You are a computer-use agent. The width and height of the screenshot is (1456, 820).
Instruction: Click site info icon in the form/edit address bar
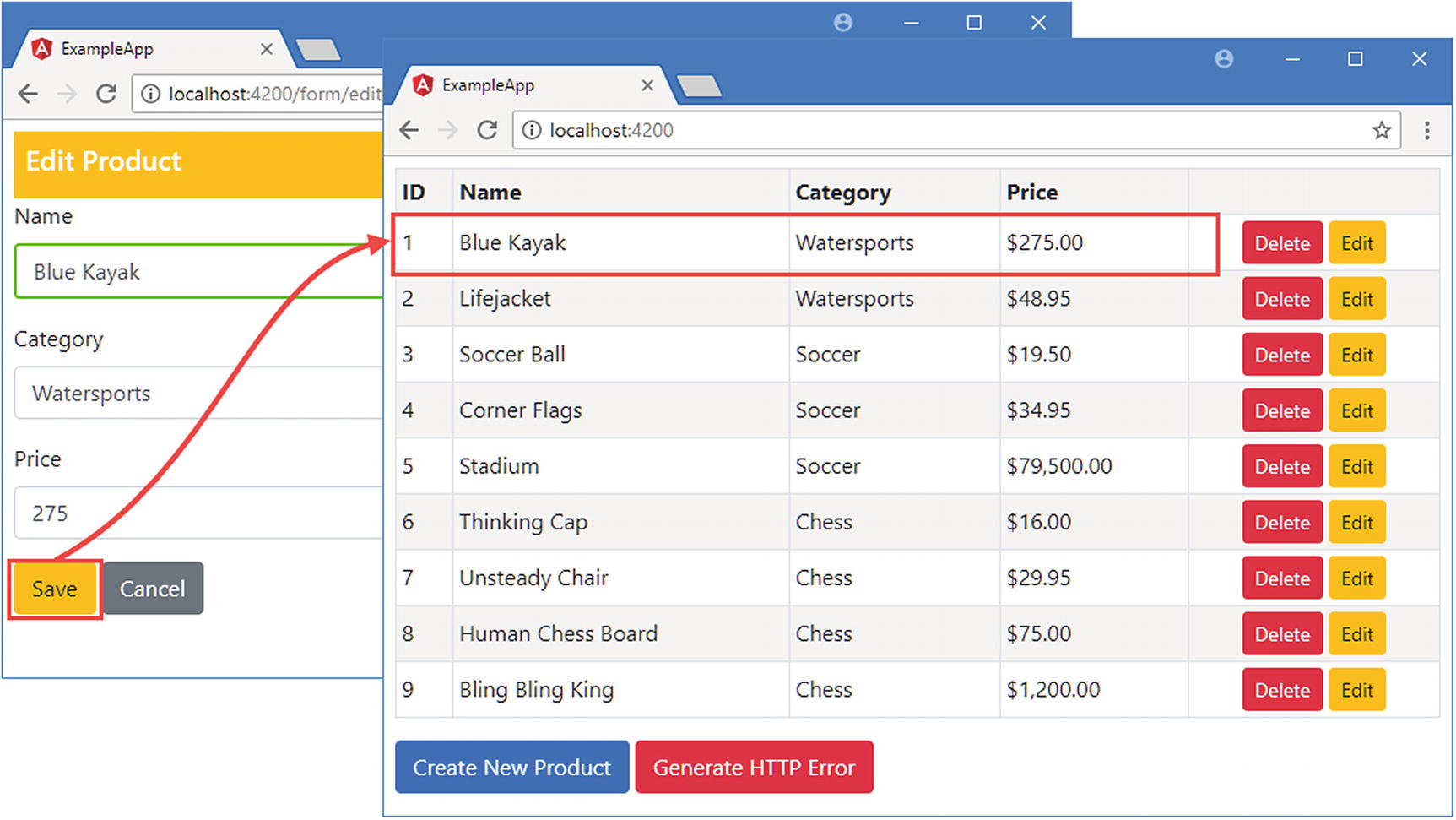[x=150, y=94]
